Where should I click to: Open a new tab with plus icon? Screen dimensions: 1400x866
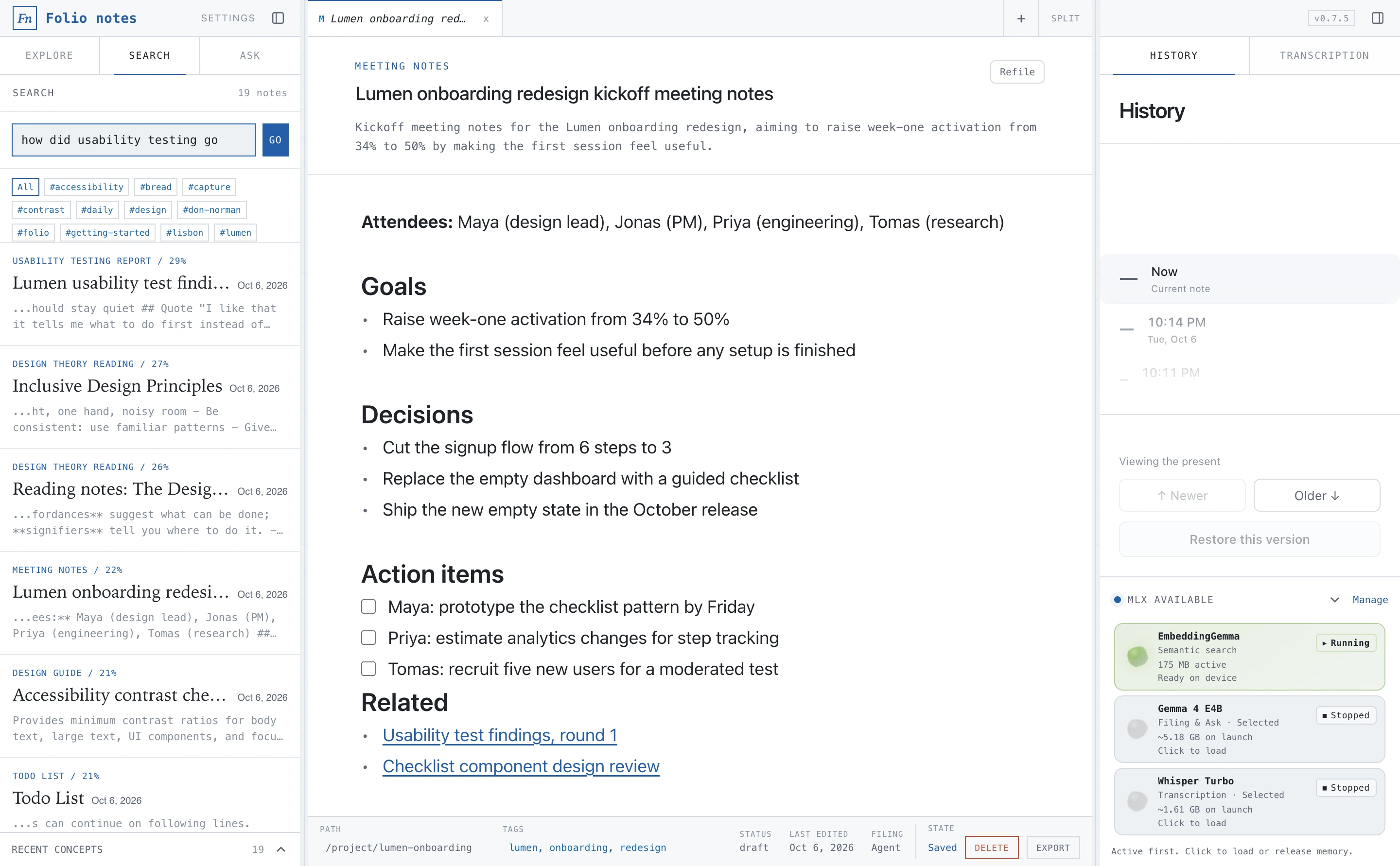[1021, 19]
